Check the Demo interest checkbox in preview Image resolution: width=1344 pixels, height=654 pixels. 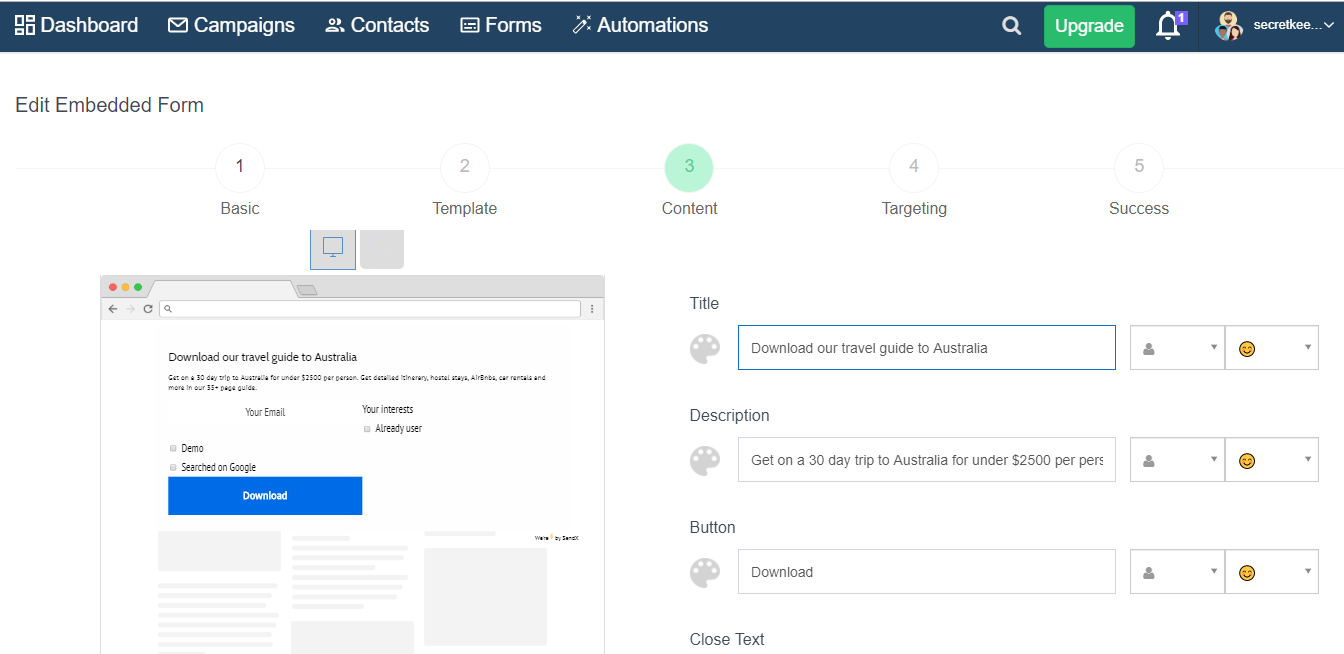pos(172,448)
